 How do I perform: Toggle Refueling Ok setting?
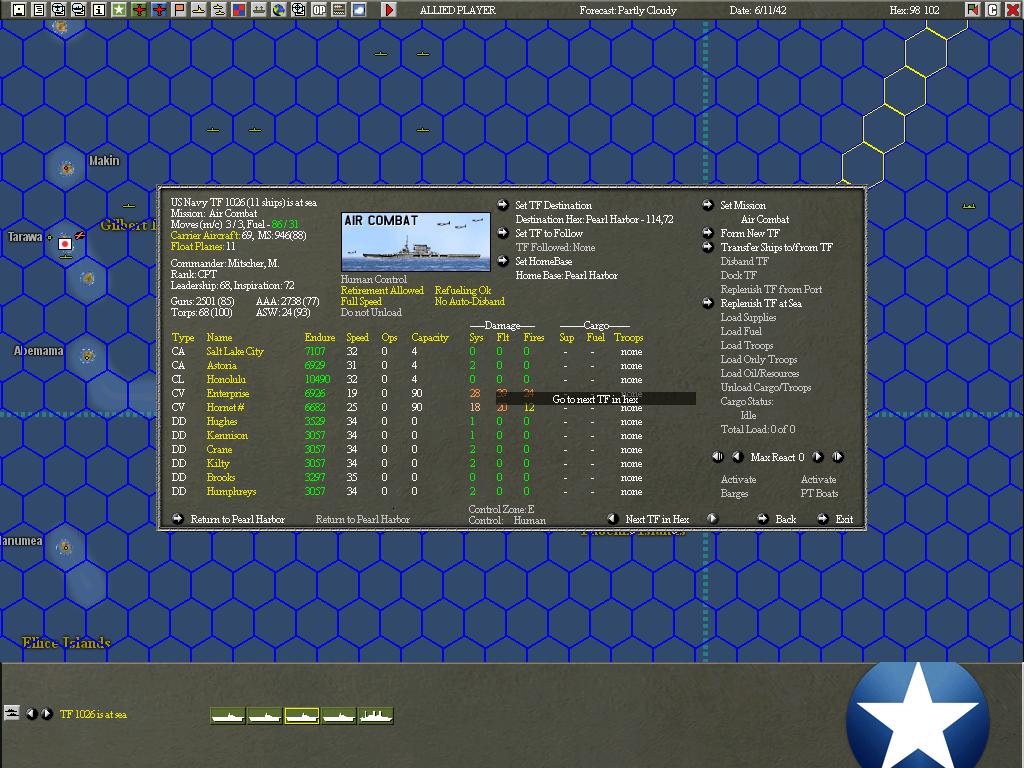pyautogui.click(x=463, y=291)
